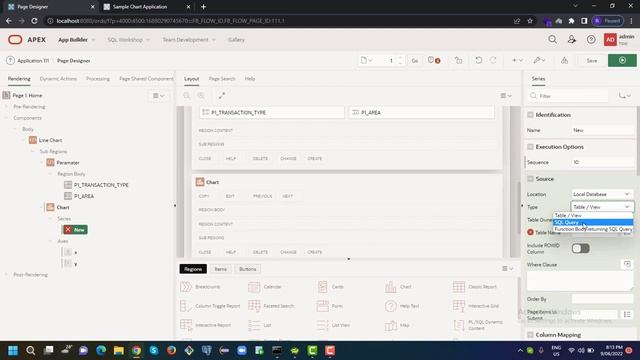Viewport: 640px width, 360px height.
Task: Open APEX search magnifier in header
Action: [x=552, y=40]
